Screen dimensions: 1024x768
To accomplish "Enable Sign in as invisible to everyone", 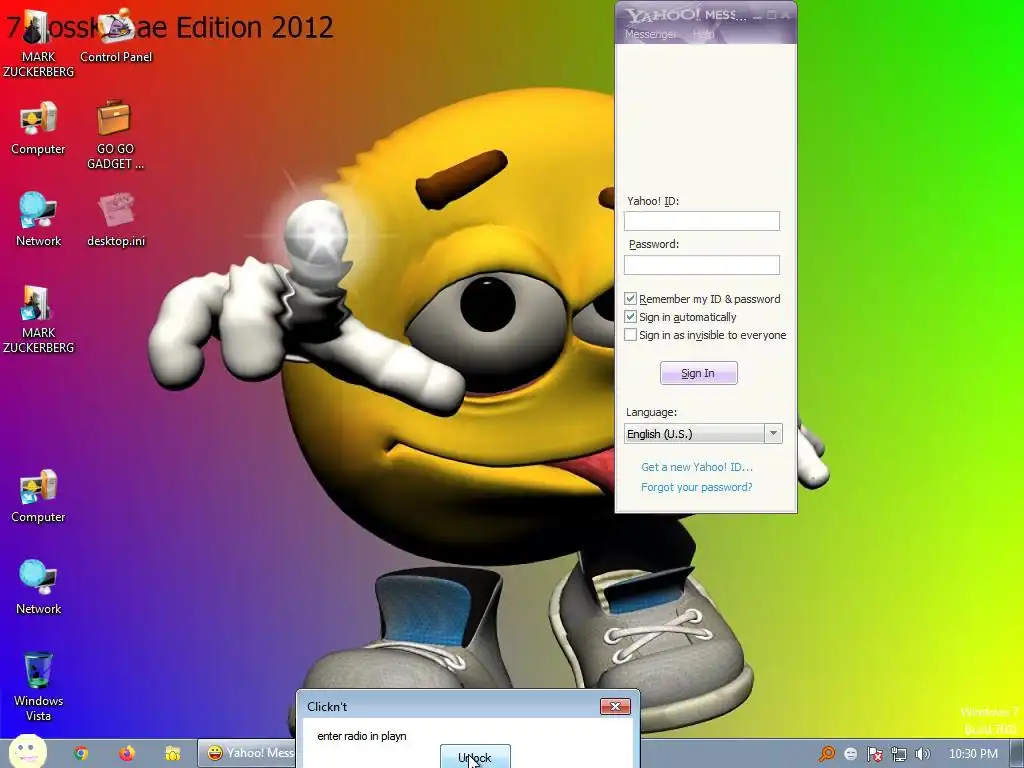I will click(x=630, y=335).
